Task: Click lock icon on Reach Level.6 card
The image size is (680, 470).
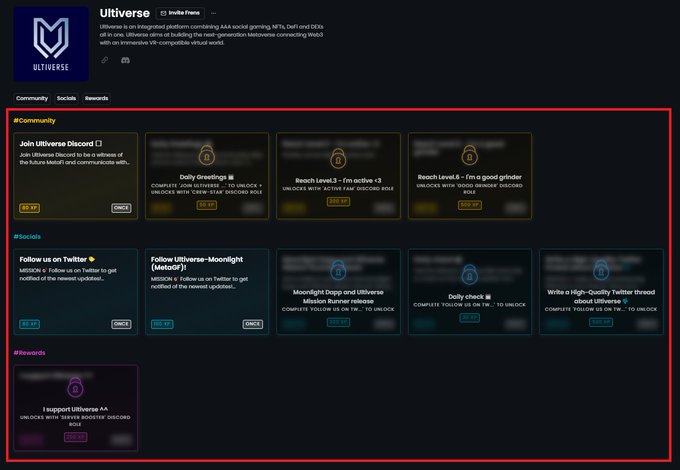Action: [470, 155]
